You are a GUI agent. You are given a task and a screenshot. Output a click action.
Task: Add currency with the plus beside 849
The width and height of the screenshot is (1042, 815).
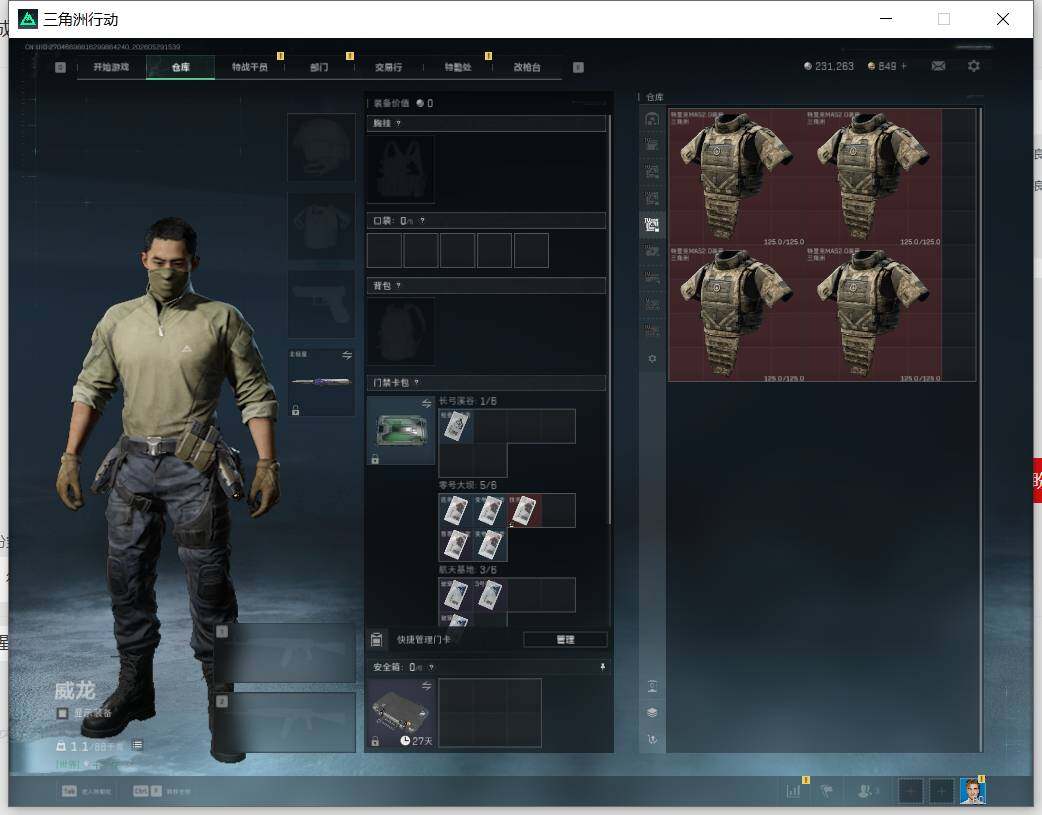tap(904, 66)
